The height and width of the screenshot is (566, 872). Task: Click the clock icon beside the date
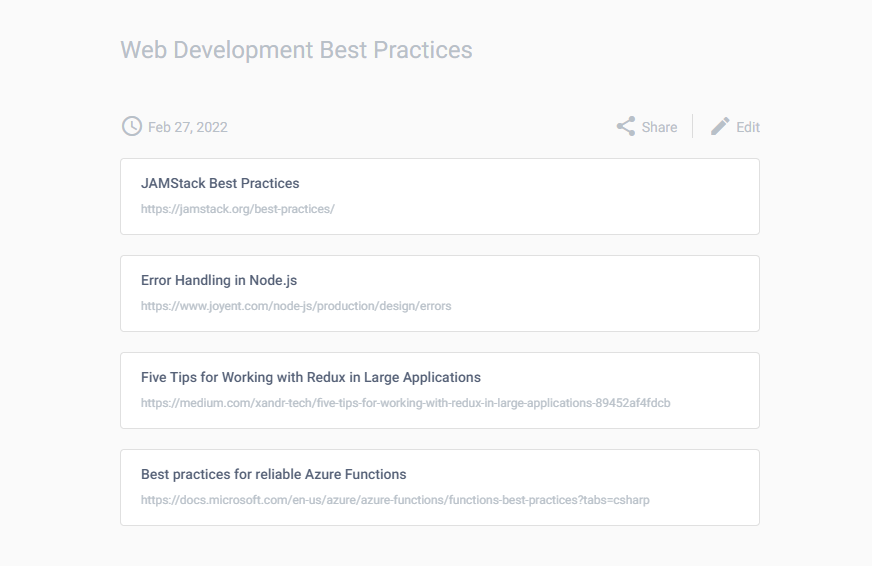click(x=131, y=126)
